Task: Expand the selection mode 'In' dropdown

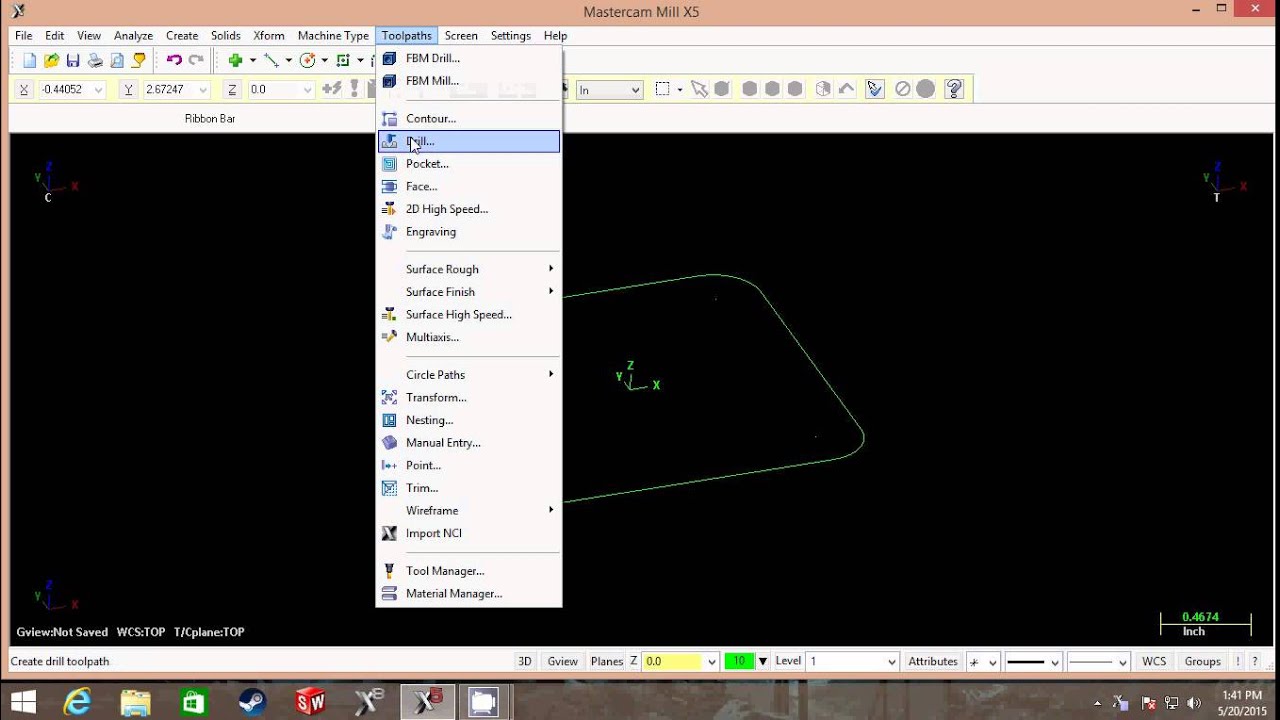Action: [x=635, y=90]
